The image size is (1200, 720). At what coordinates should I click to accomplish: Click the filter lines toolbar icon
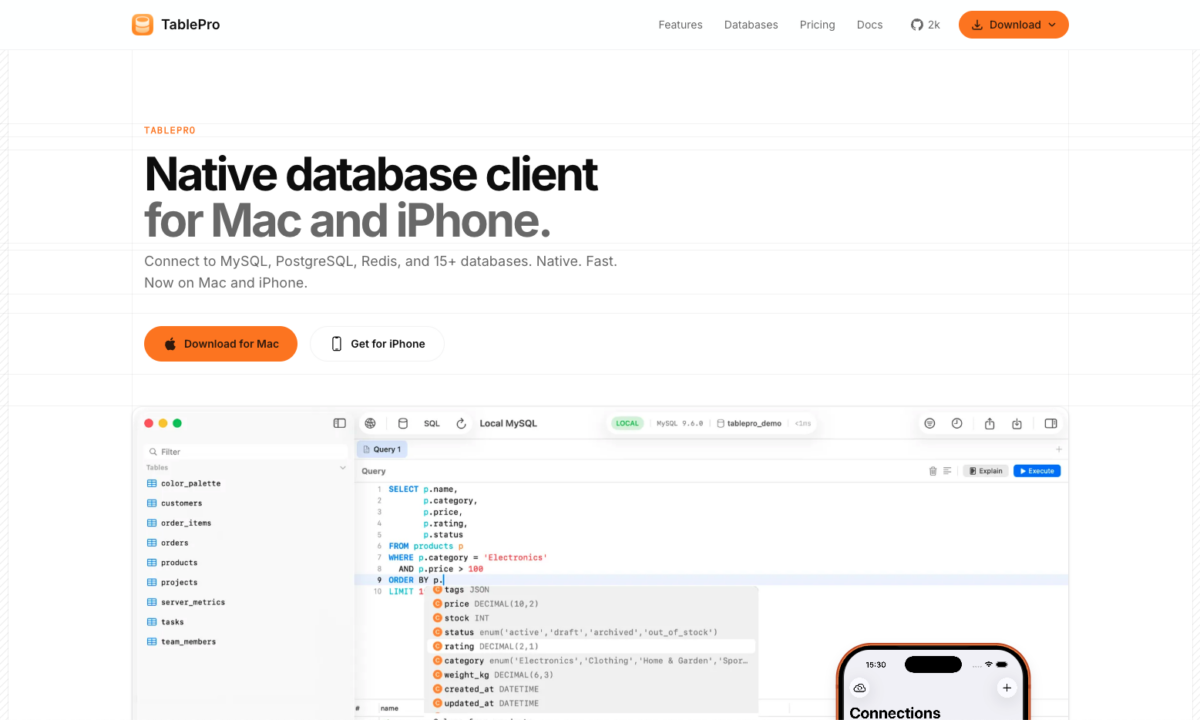point(929,423)
